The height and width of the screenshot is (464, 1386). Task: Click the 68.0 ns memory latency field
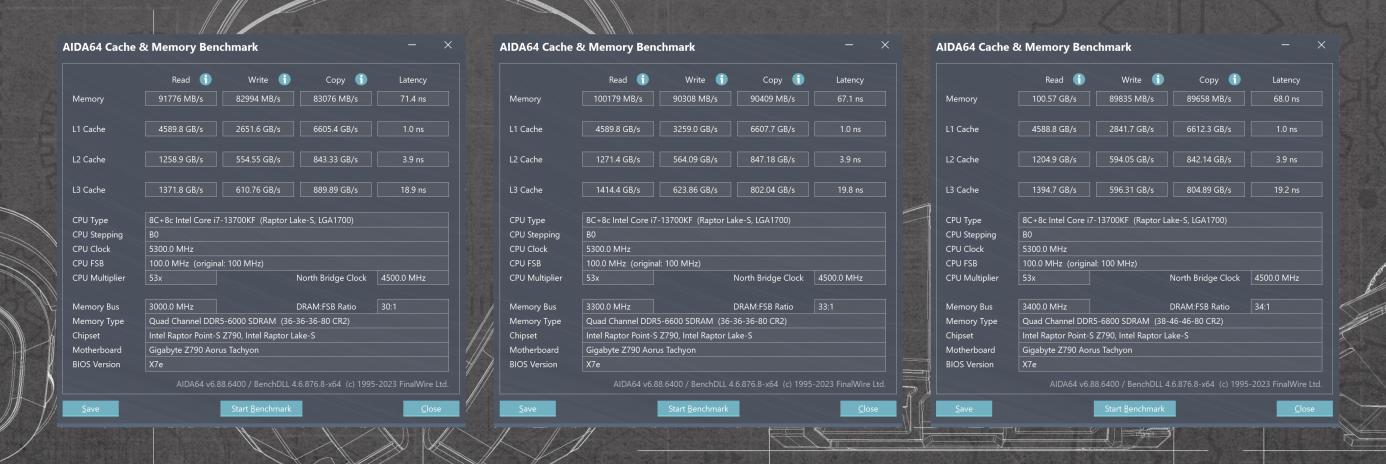1286,99
